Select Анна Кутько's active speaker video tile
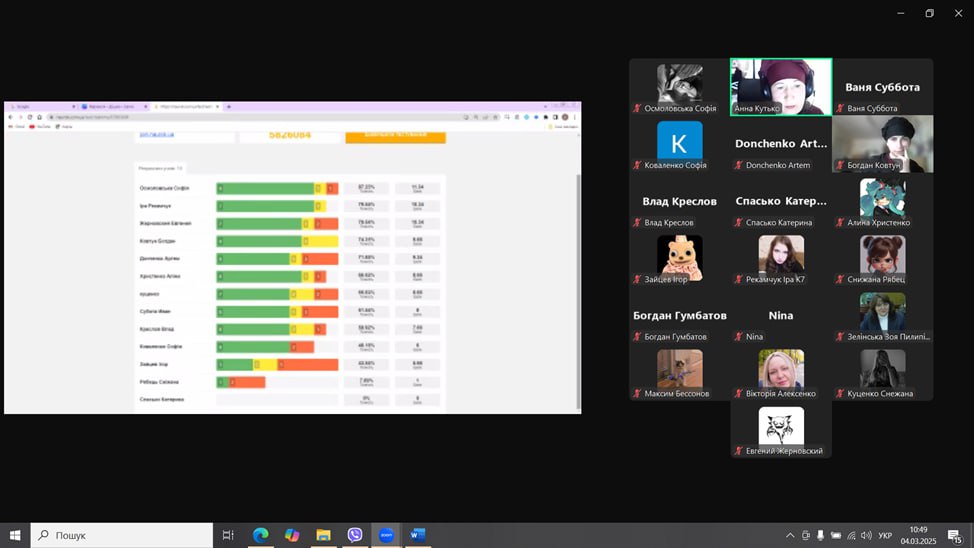The width and height of the screenshot is (974, 548). pyautogui.click(x=781, y=86)
